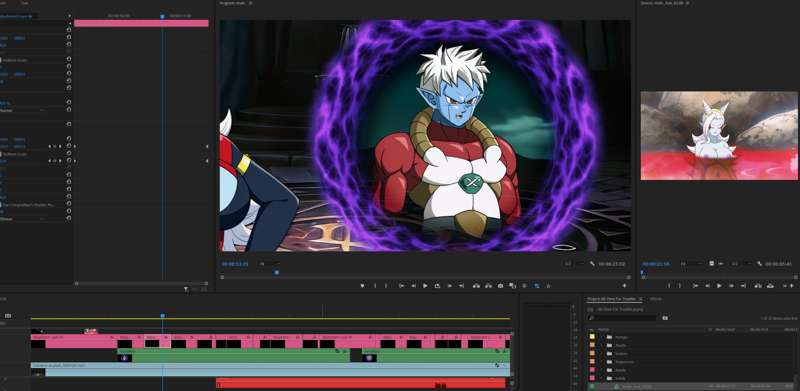Click Drag Audio Only icon in Source monitor
This screenshot has height=391, width=800.
(x=720, y=264)
